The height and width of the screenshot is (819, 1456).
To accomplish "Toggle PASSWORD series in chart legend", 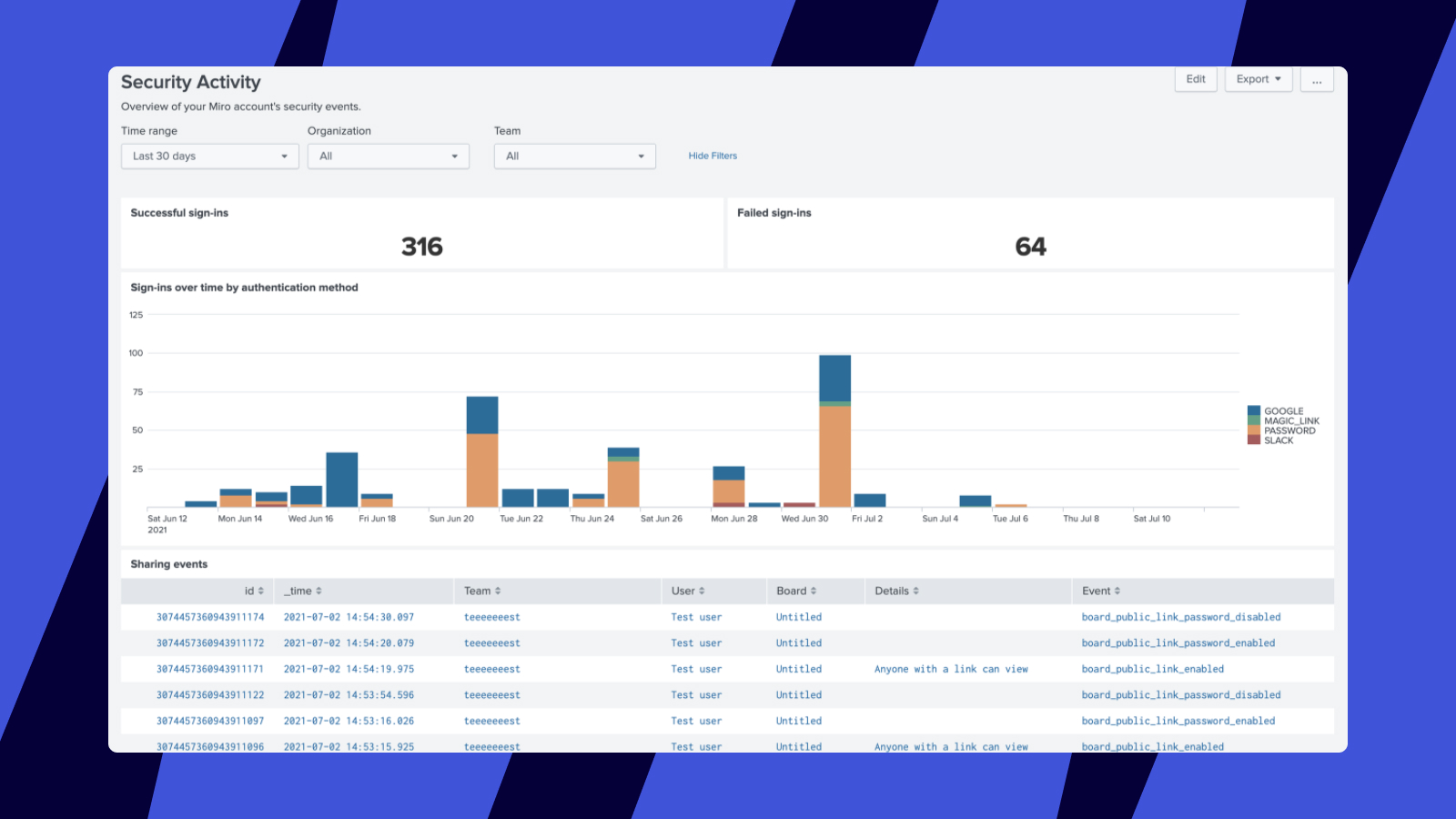I will tap(1289, 430).
